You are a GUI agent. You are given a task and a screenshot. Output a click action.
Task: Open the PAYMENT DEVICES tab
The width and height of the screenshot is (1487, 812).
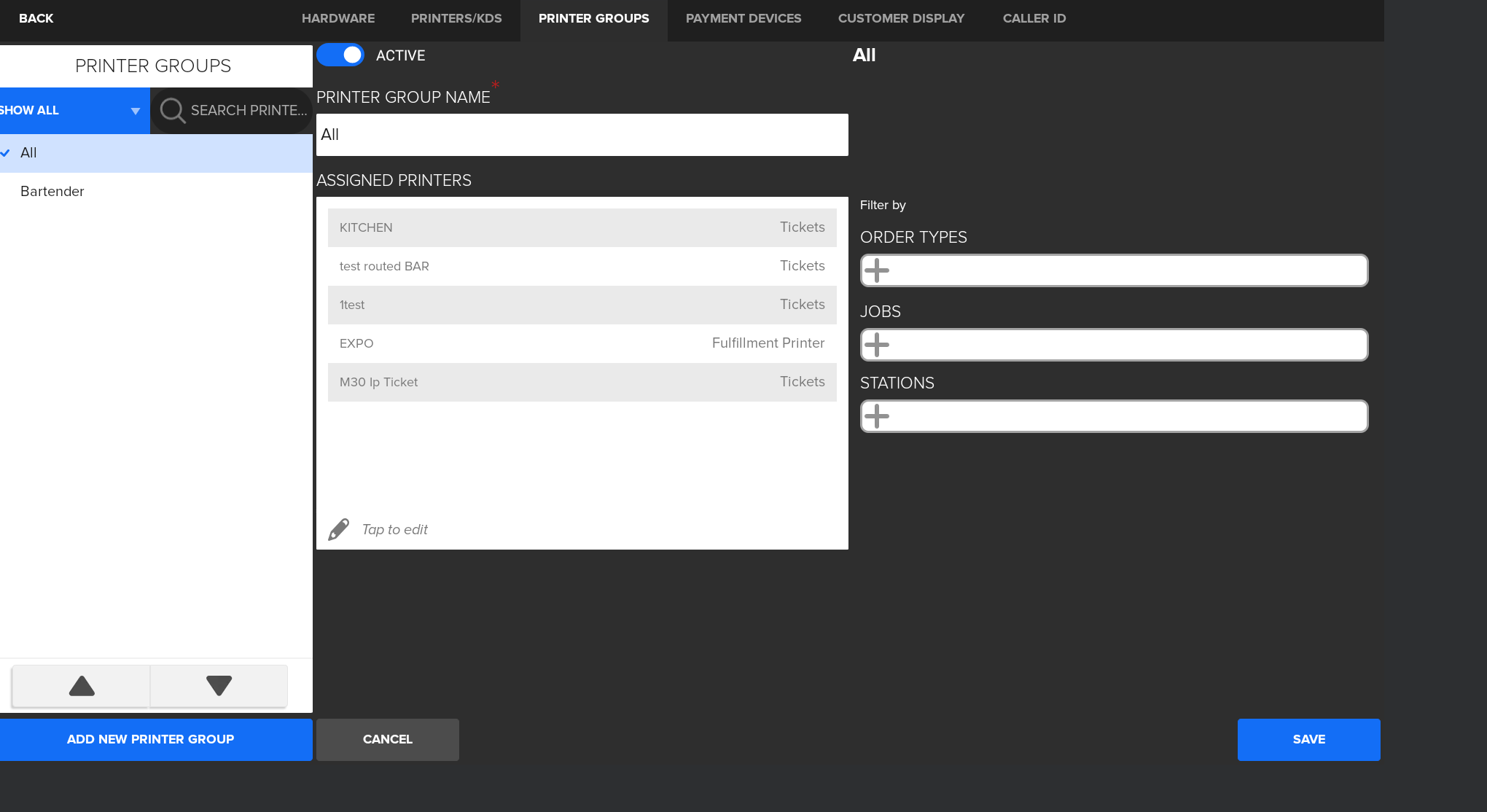[x=743, y=19]
